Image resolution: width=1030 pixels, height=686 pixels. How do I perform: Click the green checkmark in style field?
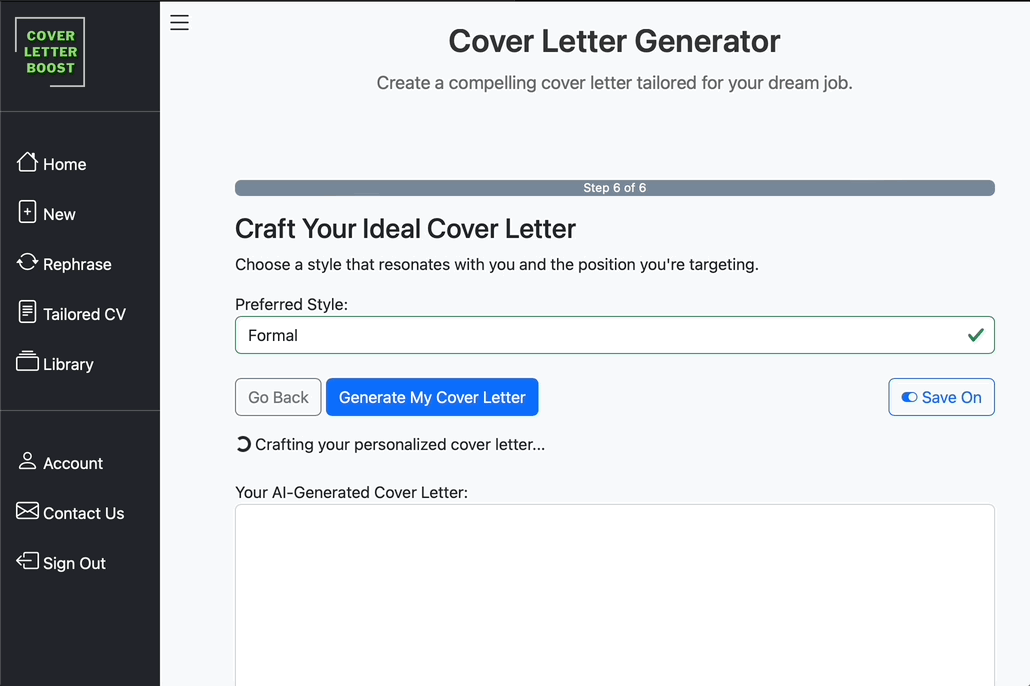click(x=975, y=335)
